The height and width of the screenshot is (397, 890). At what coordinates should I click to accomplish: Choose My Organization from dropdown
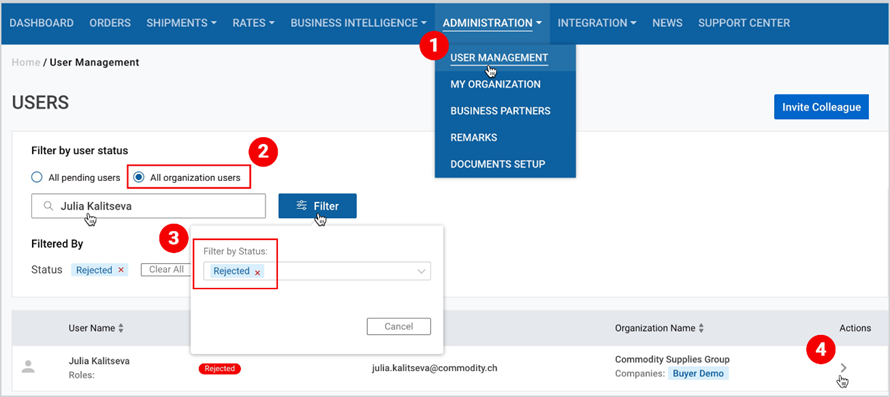495,84
